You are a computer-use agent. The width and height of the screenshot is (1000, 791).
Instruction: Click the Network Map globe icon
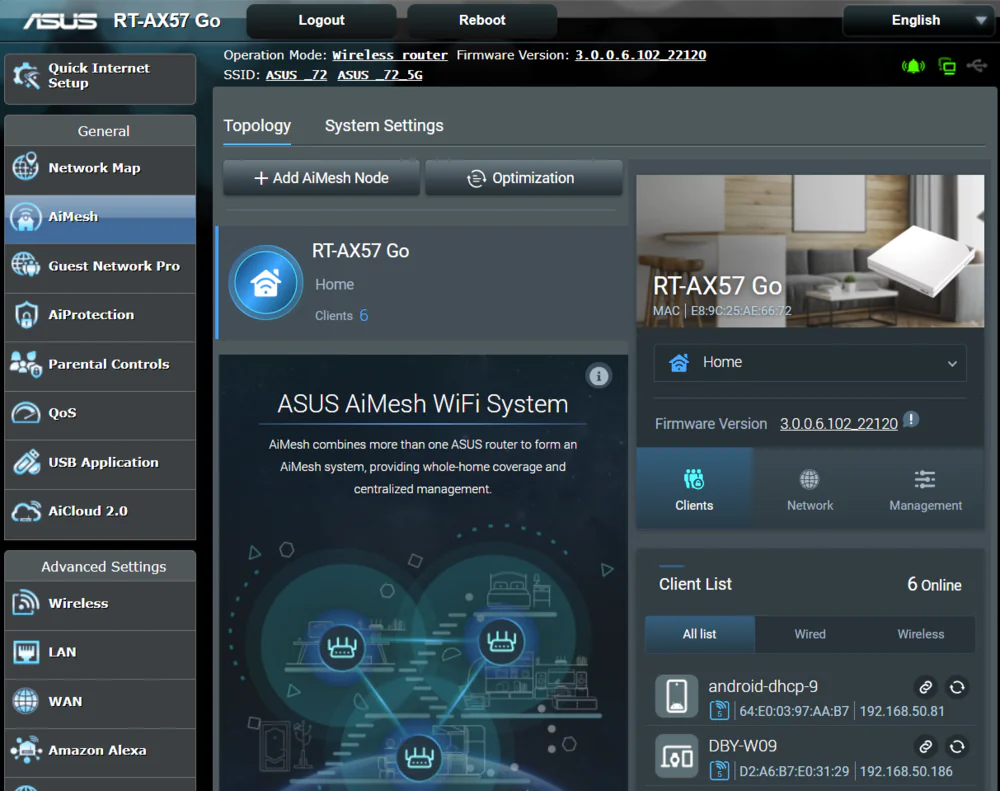coord(26,167)
